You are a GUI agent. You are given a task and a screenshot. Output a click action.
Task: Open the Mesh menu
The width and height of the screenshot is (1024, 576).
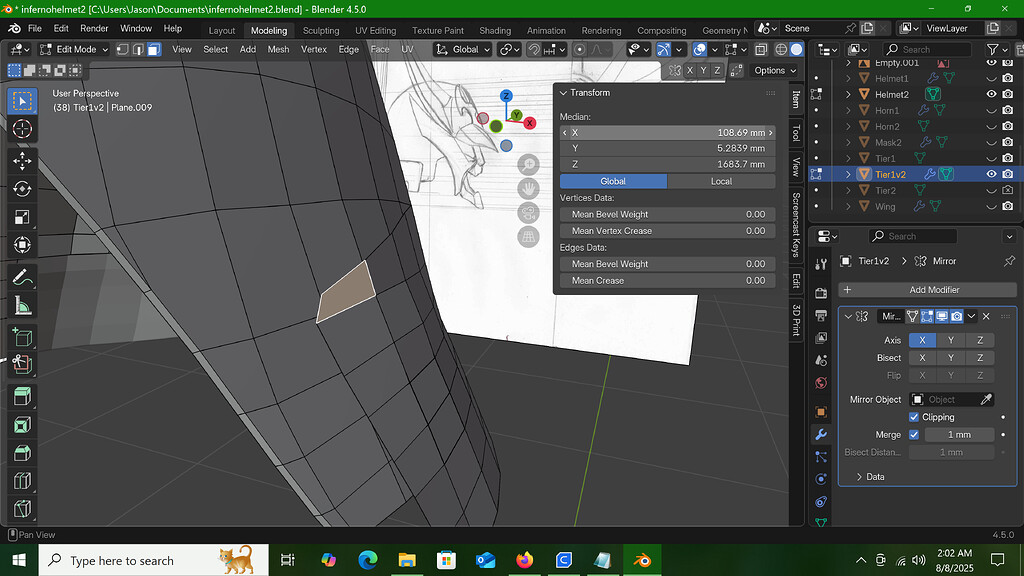278,50
